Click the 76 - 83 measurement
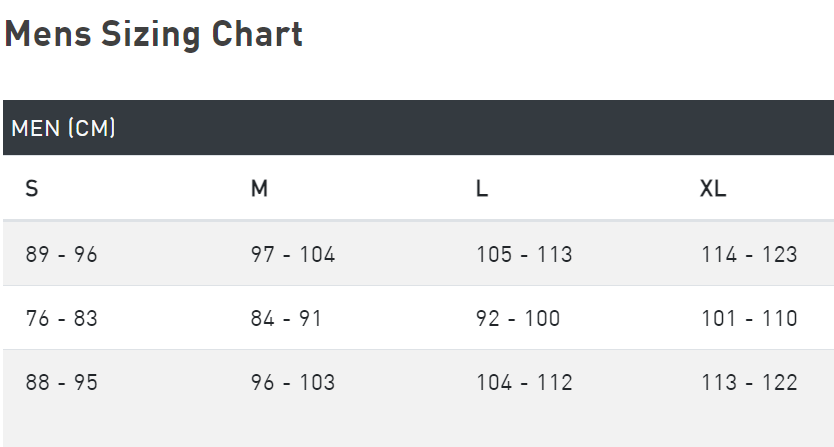Viewport: 834px width, 447px height. point(62,319)
